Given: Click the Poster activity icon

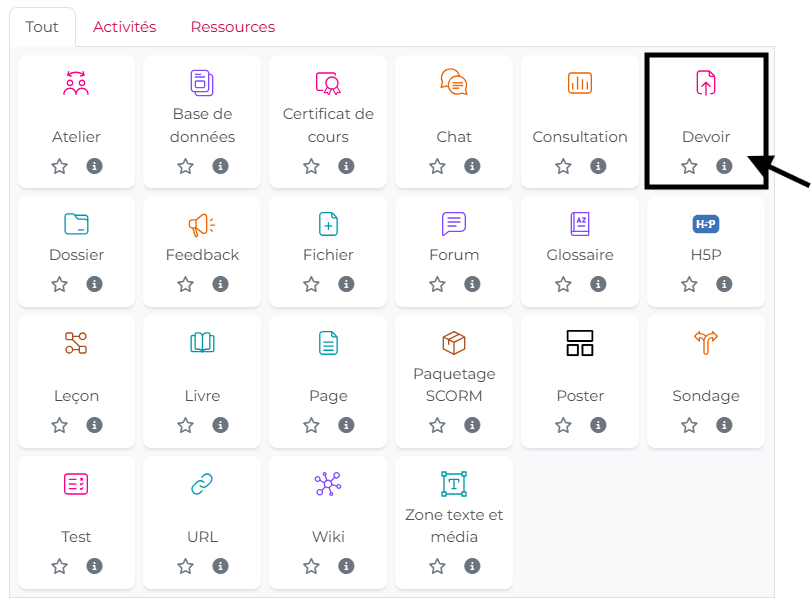Looking at the screenshot, I should coord(580,343).
